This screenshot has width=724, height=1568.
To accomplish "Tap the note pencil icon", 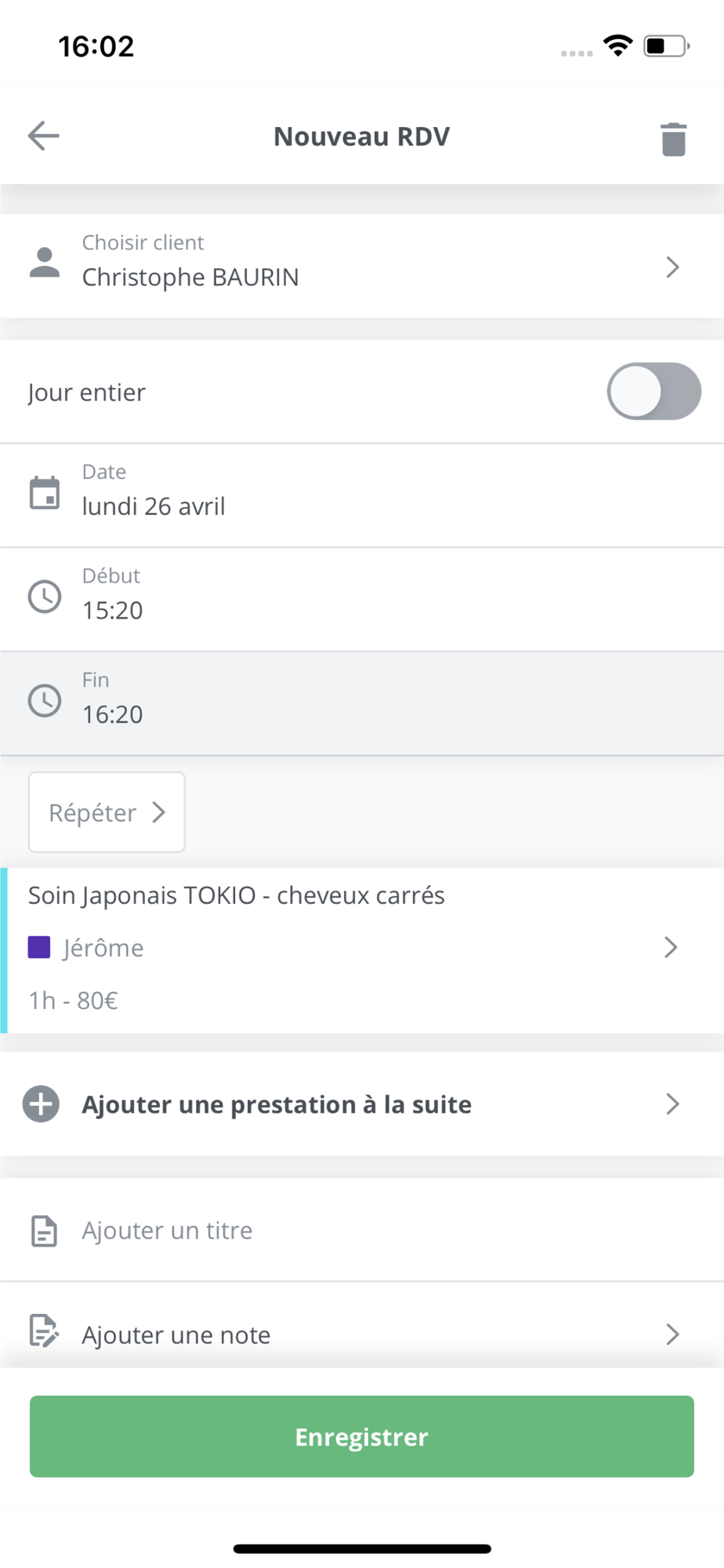I will (x=44, y=1331).
